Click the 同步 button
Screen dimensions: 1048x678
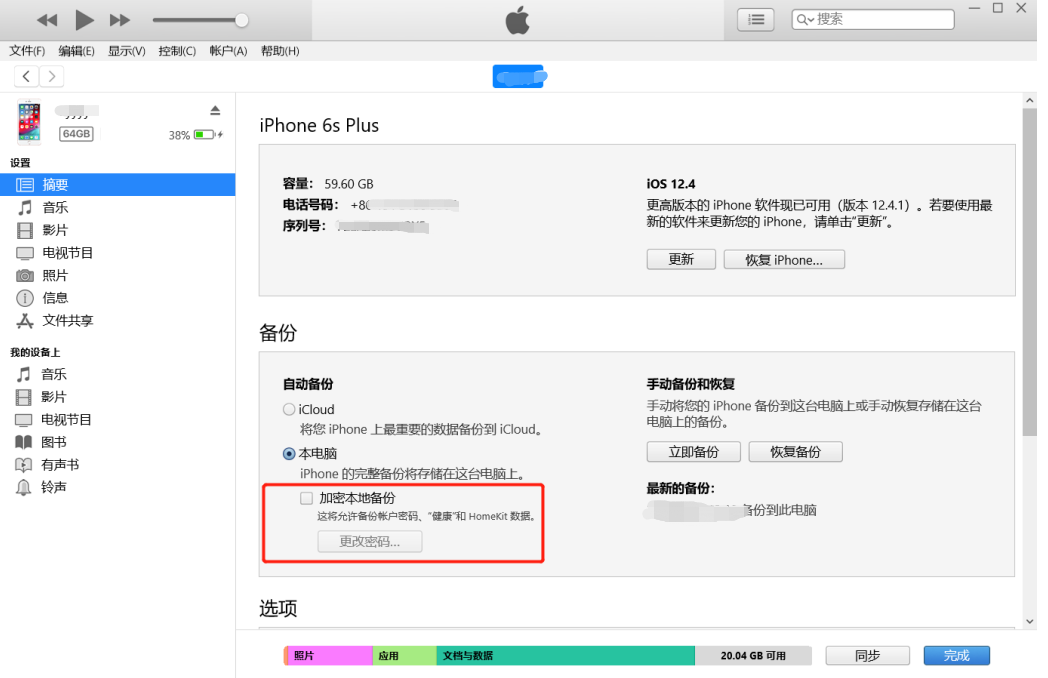868,656
